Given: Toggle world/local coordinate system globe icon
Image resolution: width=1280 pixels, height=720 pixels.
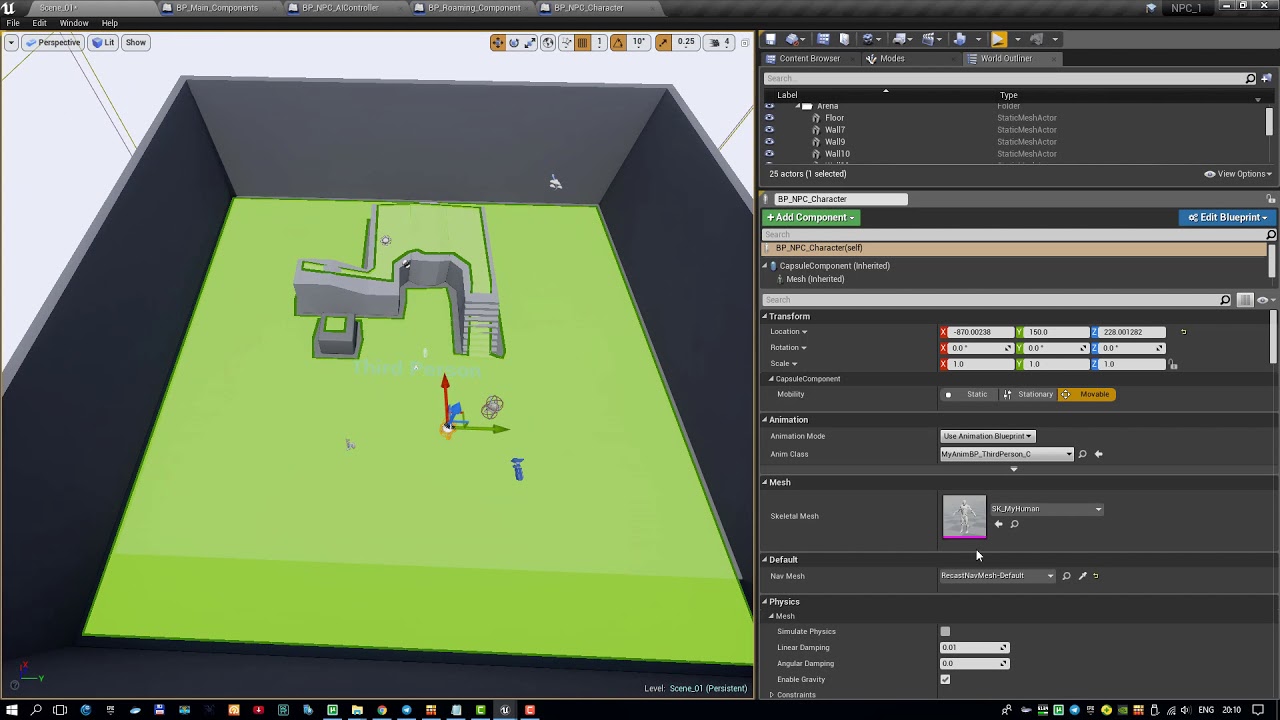Looking at the screenshot, I should [x=548, y=42].
